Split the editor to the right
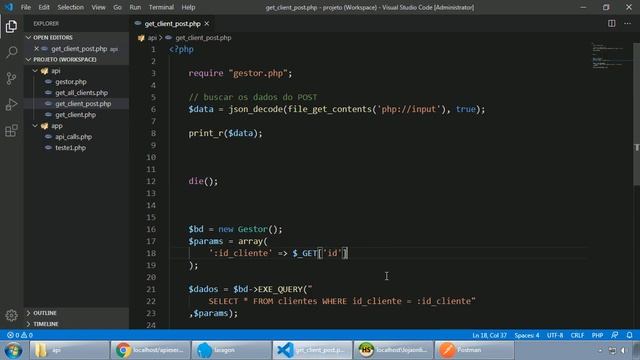 click(611, 23)
